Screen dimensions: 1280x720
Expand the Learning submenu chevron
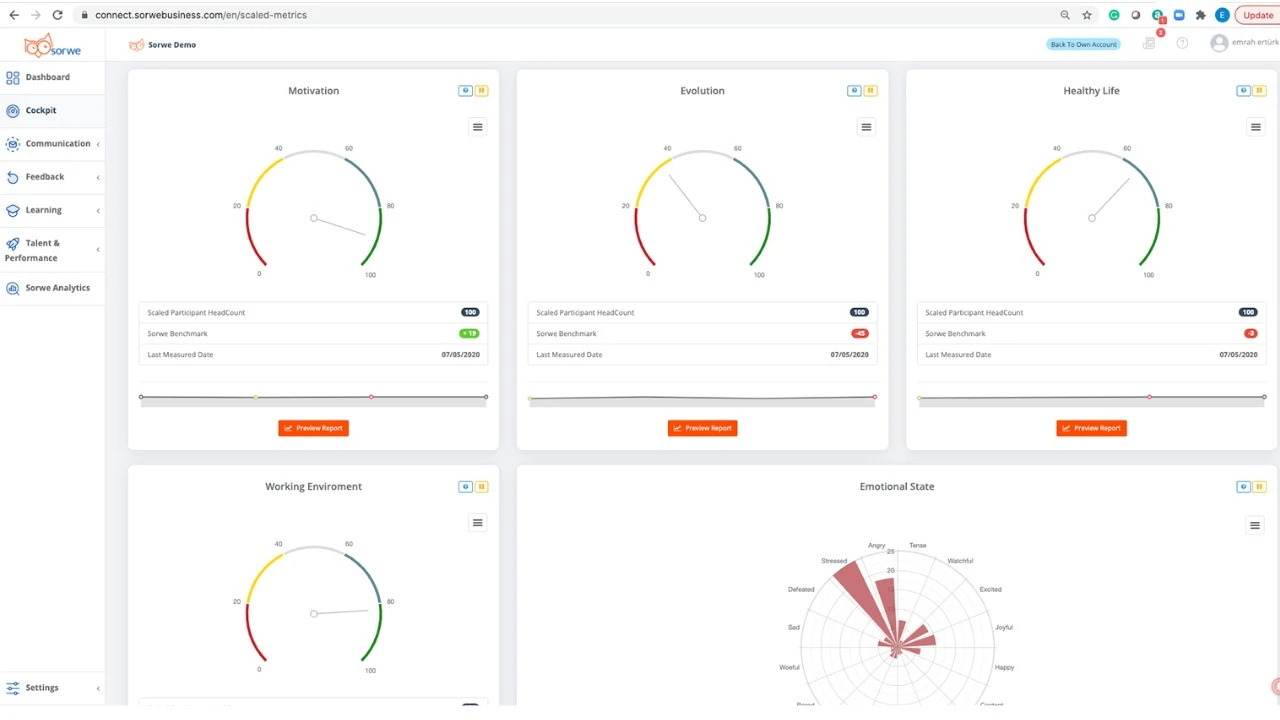point(98,211)
